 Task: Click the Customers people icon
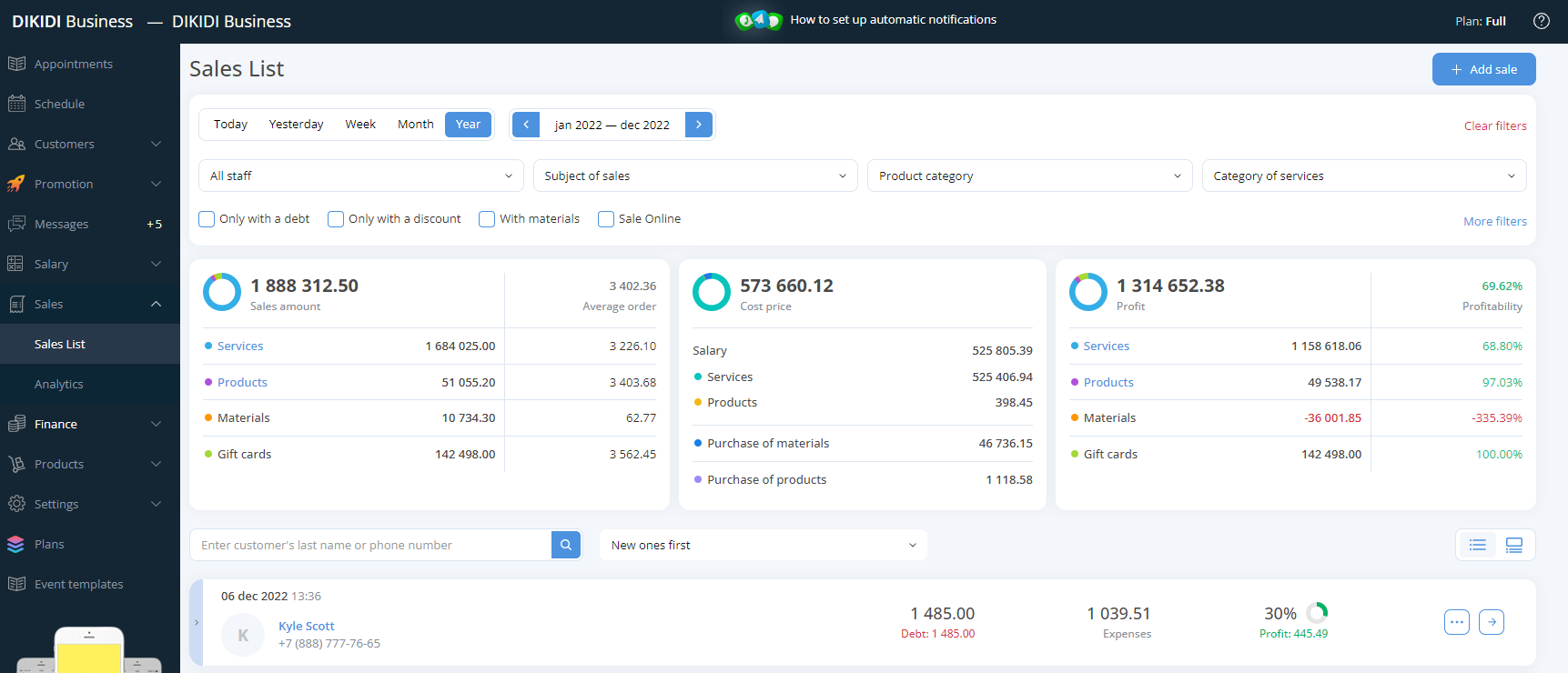point(16,144)
